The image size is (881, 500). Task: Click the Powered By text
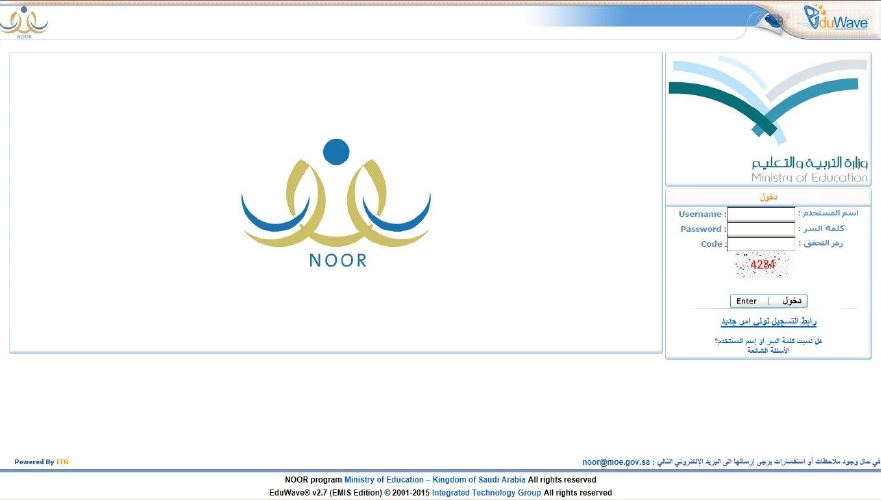[34, 462]
